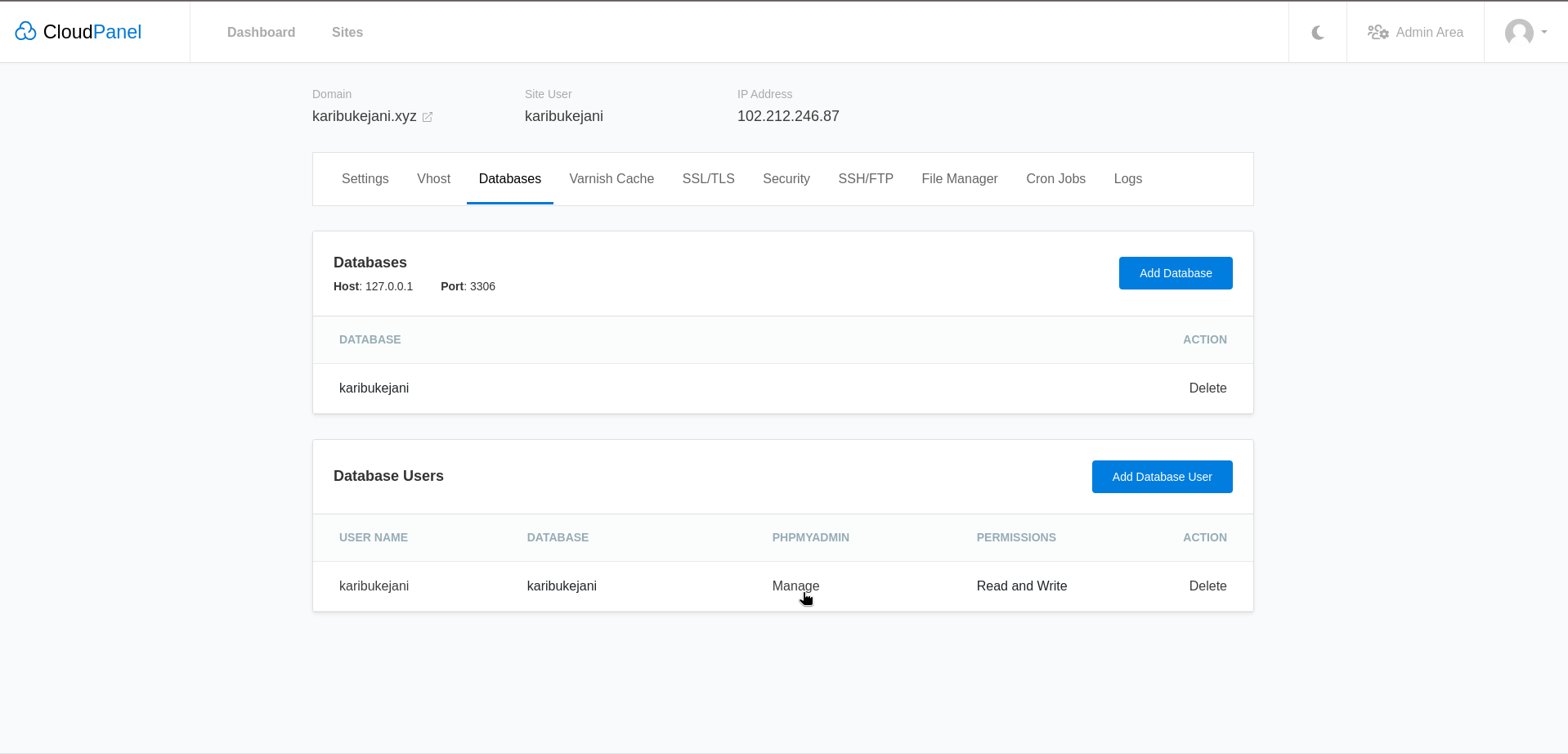Open the Security tab

coord(786,178)
